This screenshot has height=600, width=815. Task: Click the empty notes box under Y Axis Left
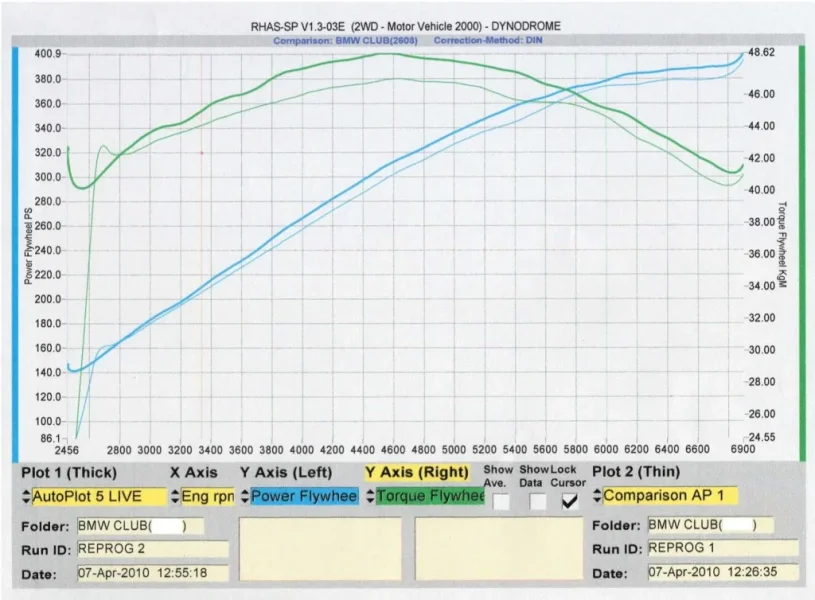click(320, 549)
